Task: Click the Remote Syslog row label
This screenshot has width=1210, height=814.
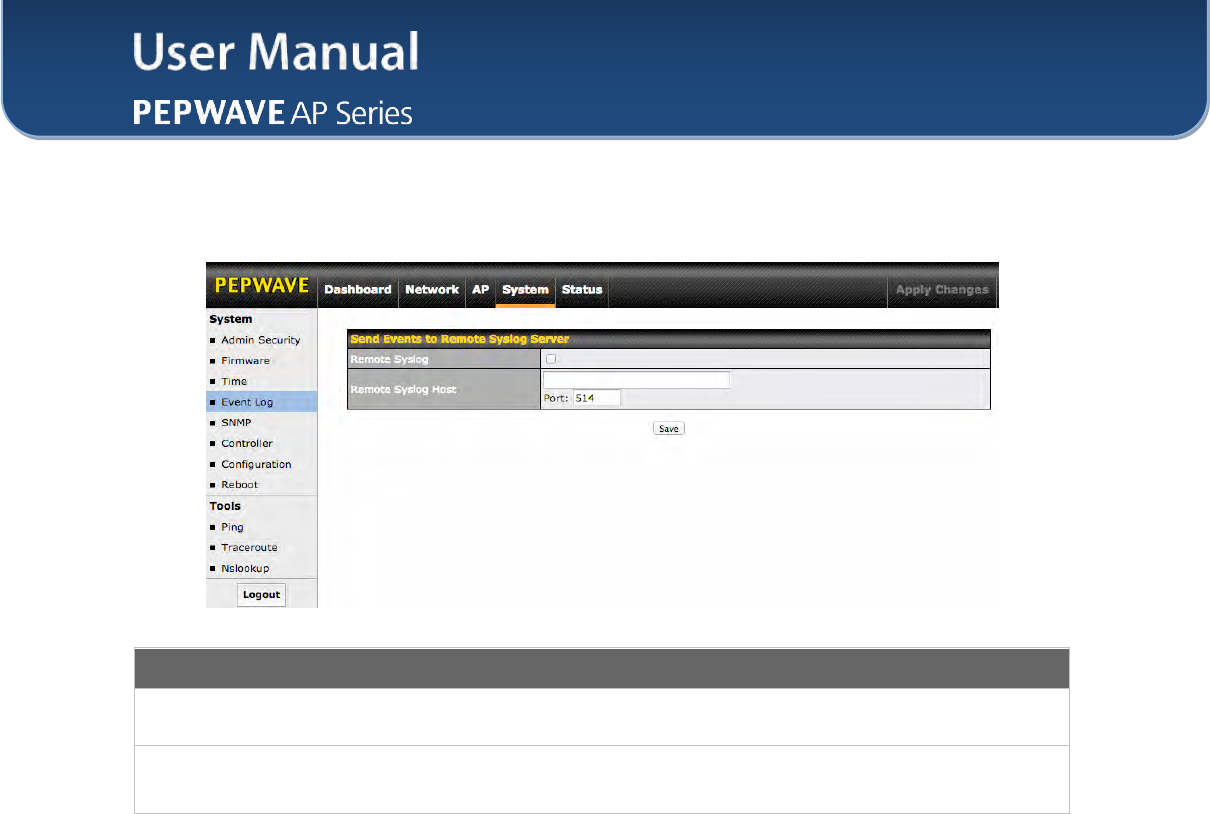Action: (389, 358)
